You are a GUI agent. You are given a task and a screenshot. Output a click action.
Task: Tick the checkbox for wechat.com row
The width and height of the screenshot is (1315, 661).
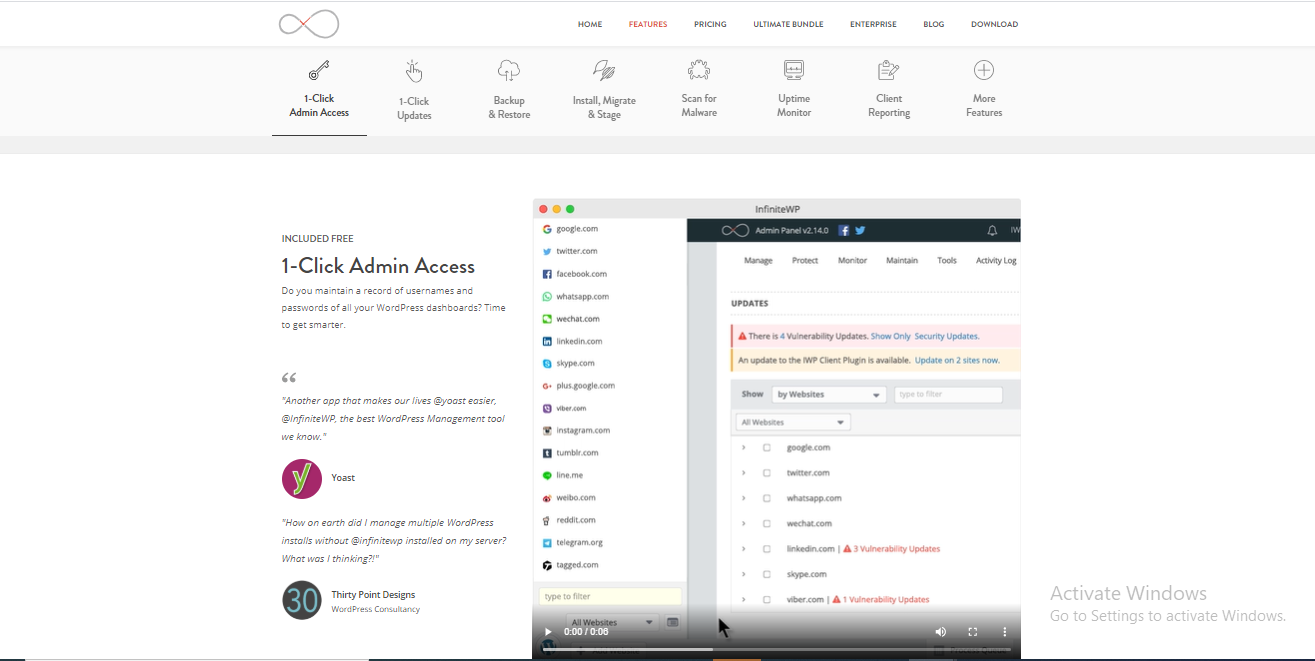pos(767,523)
